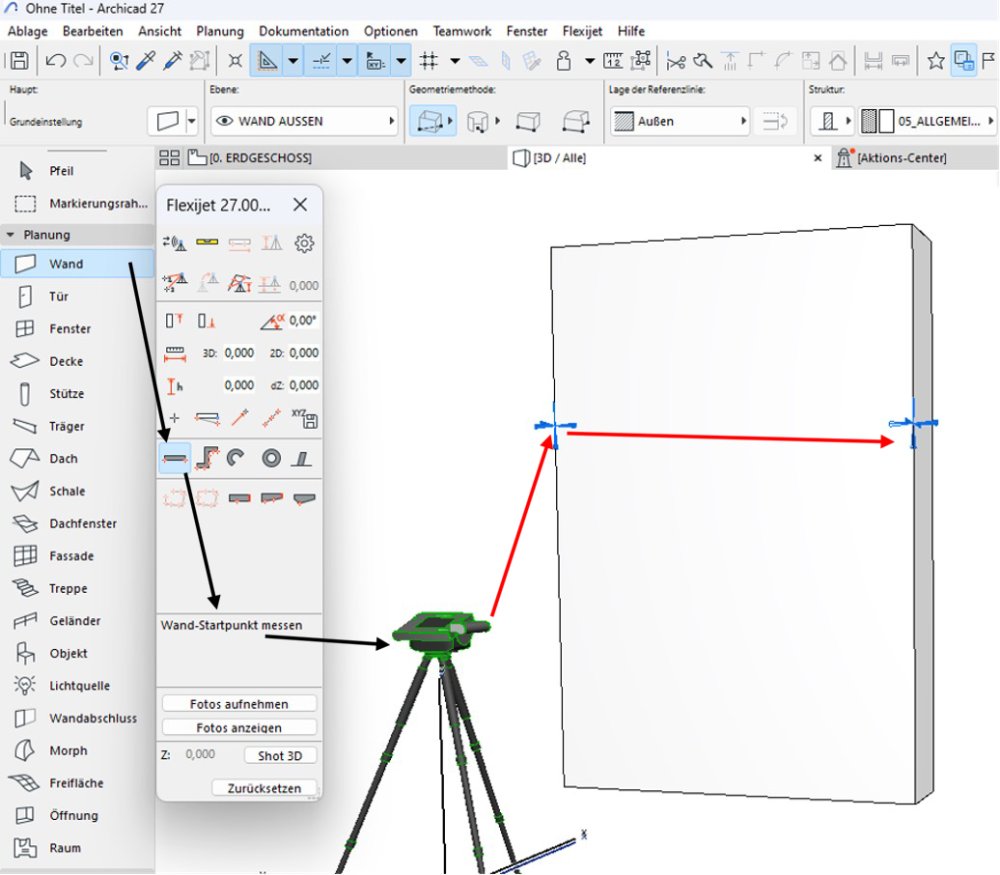Screen dimensions: 1000x875
Task: Close the Flexijet palette
Action: [300, 205]
